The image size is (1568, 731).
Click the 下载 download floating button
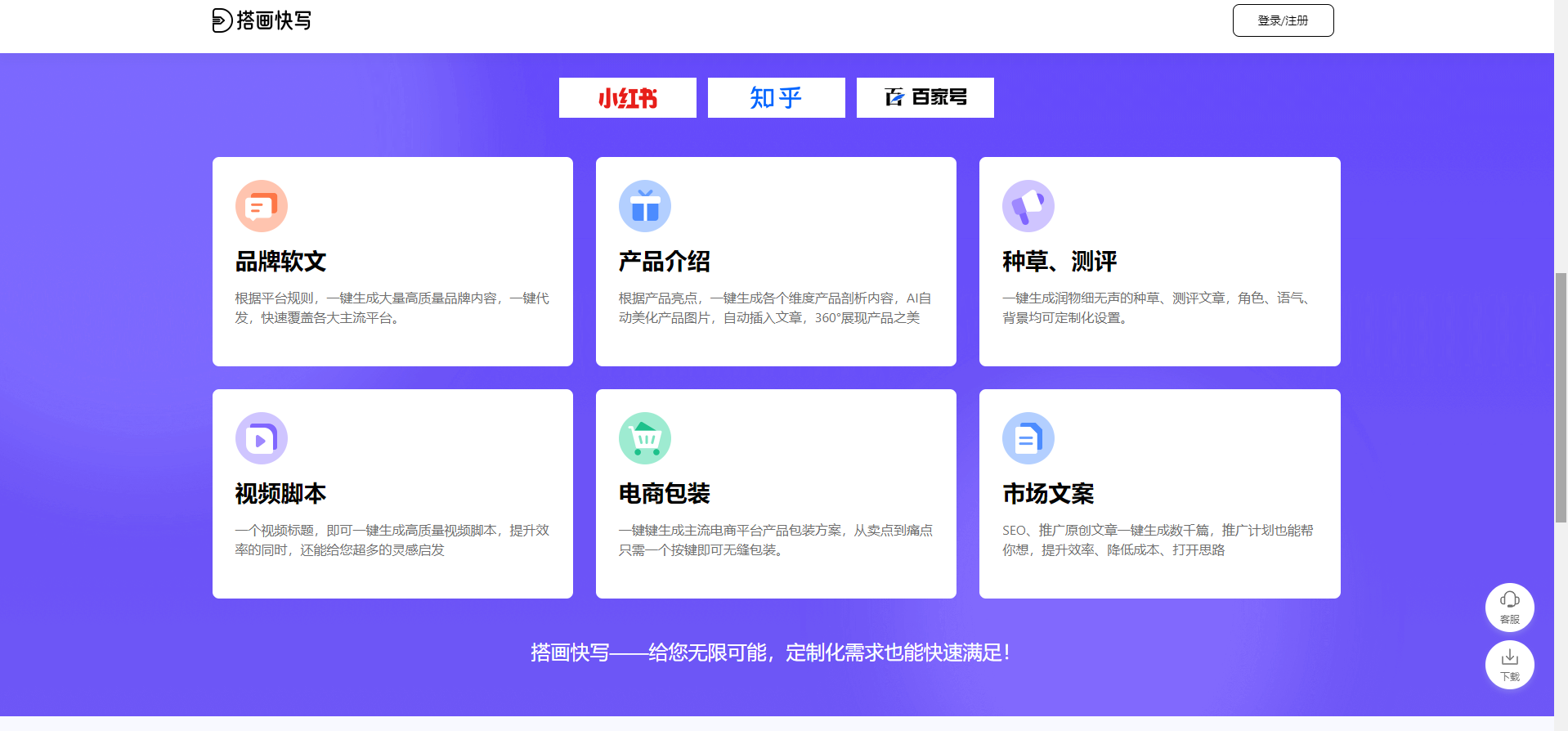tap(1509, 664)
